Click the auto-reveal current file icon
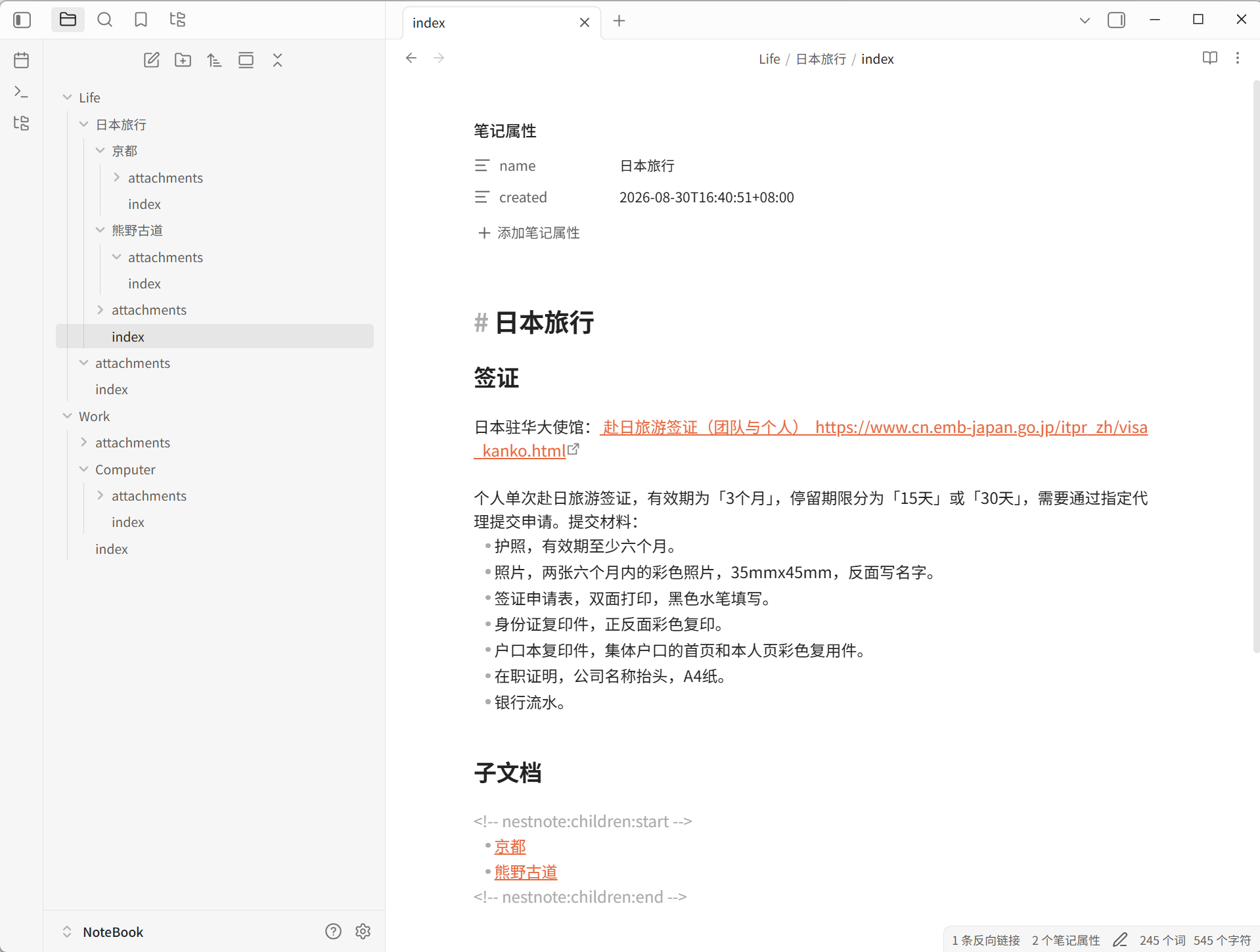 (246, 60)
